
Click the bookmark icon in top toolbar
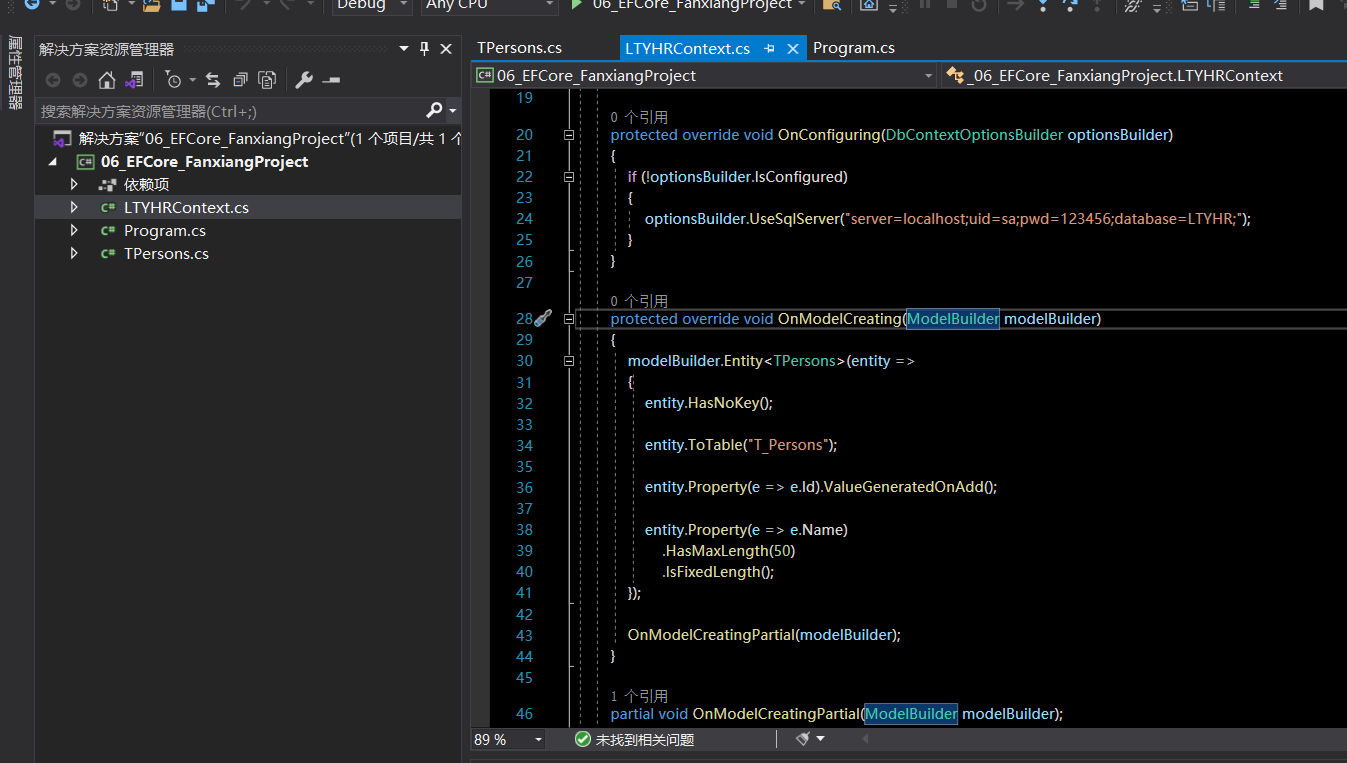click(1316, 5)
